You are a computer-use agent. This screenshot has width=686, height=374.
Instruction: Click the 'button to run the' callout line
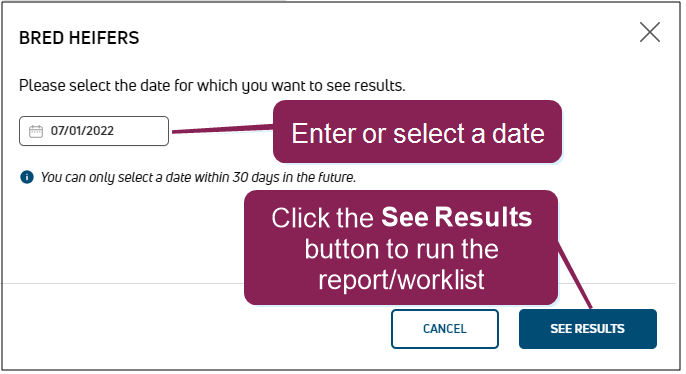point(401,249)
